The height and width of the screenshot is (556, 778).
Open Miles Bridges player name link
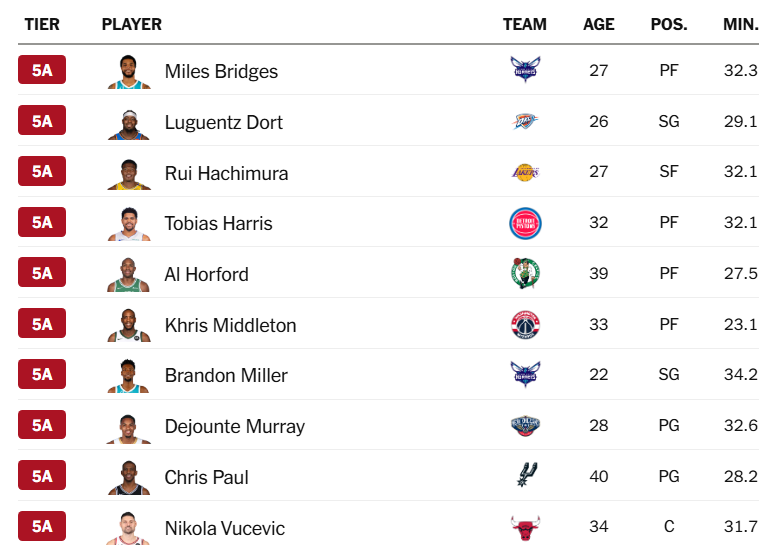click(221, 71)
